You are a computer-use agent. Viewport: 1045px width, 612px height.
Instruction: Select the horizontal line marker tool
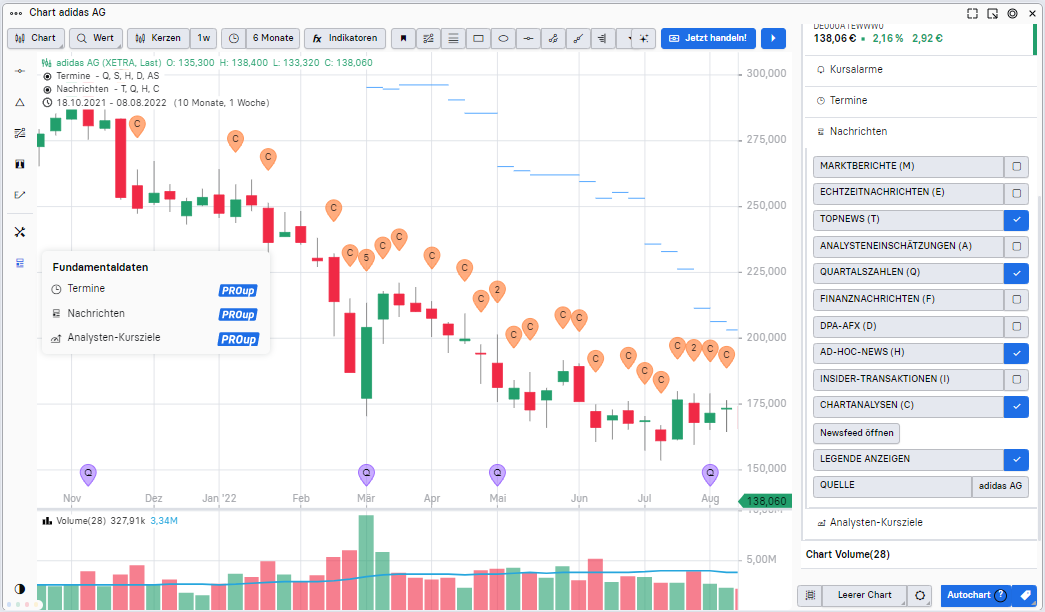(528, 39)
